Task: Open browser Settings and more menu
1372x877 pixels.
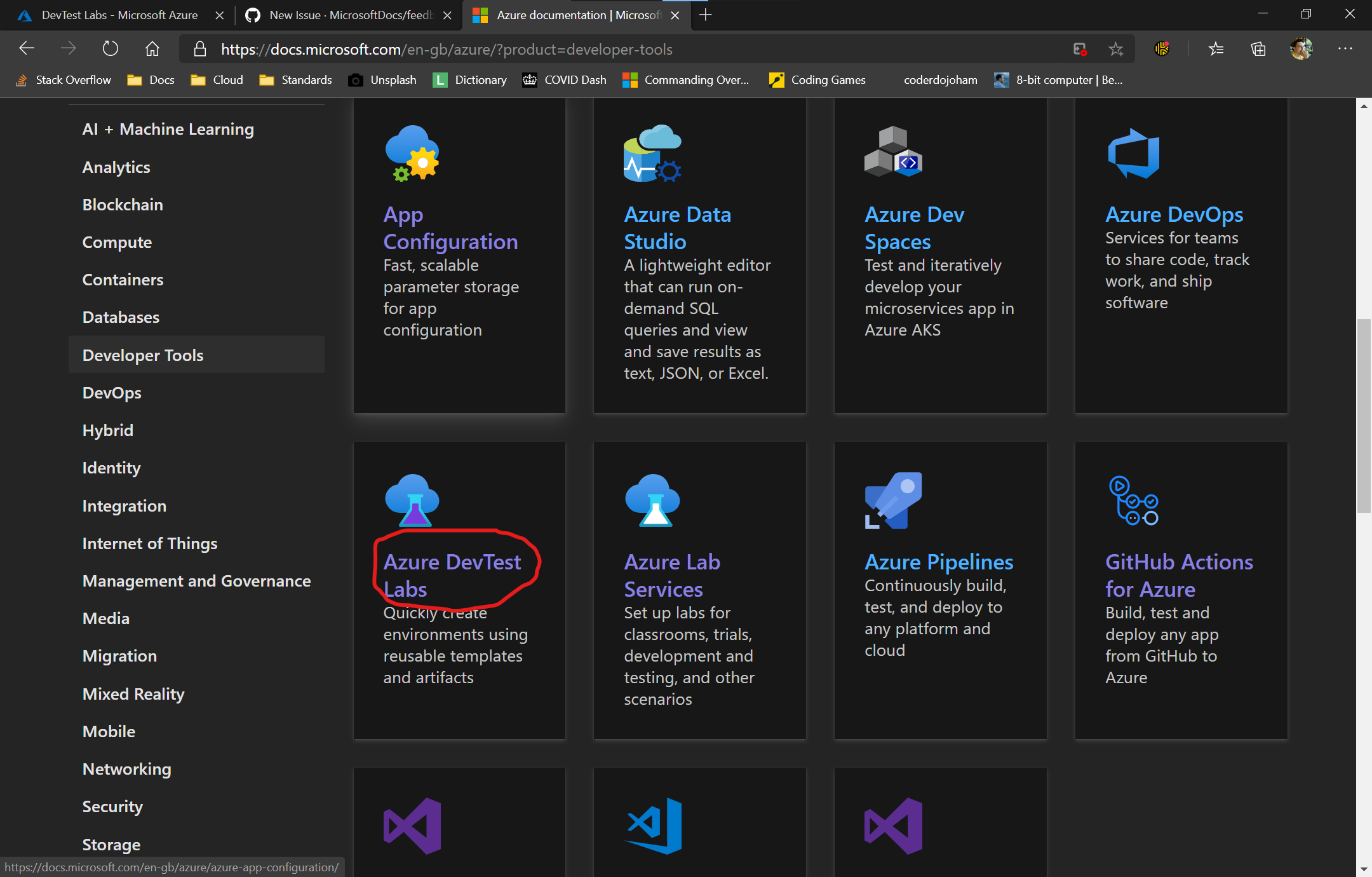Action: [x=1345, y=48]
